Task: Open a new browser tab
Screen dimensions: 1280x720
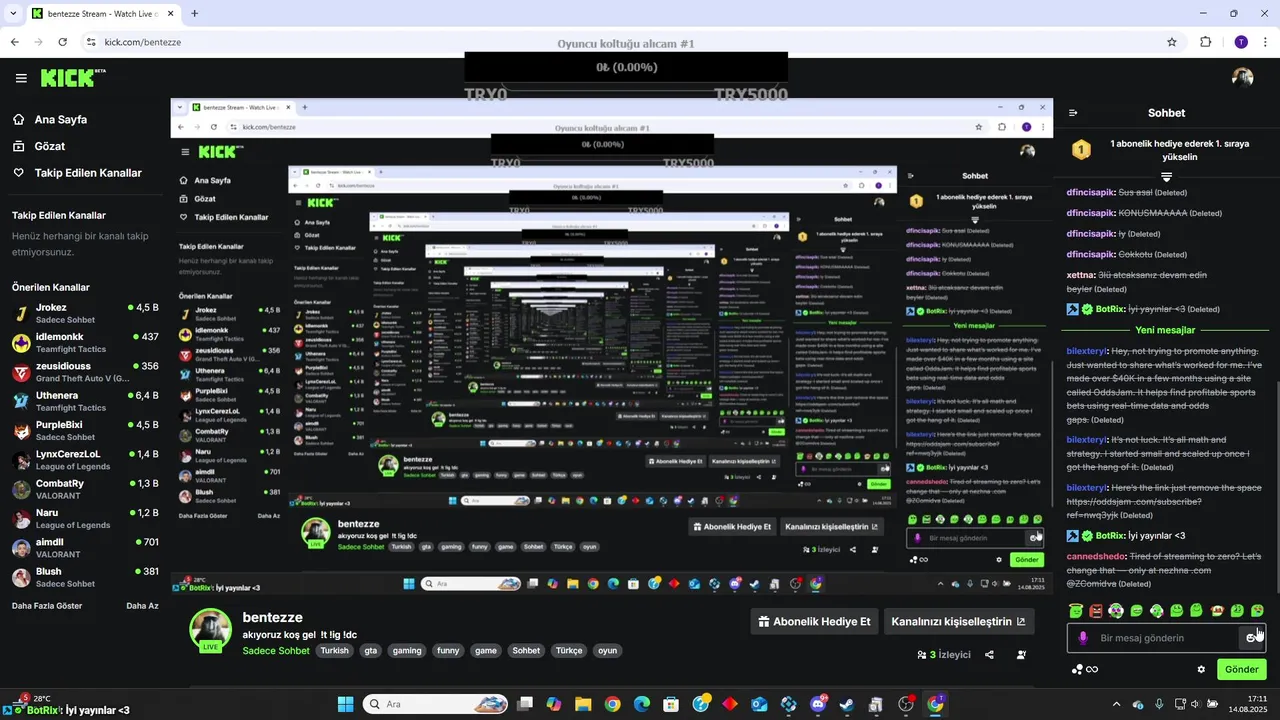Action: [194, 13]
